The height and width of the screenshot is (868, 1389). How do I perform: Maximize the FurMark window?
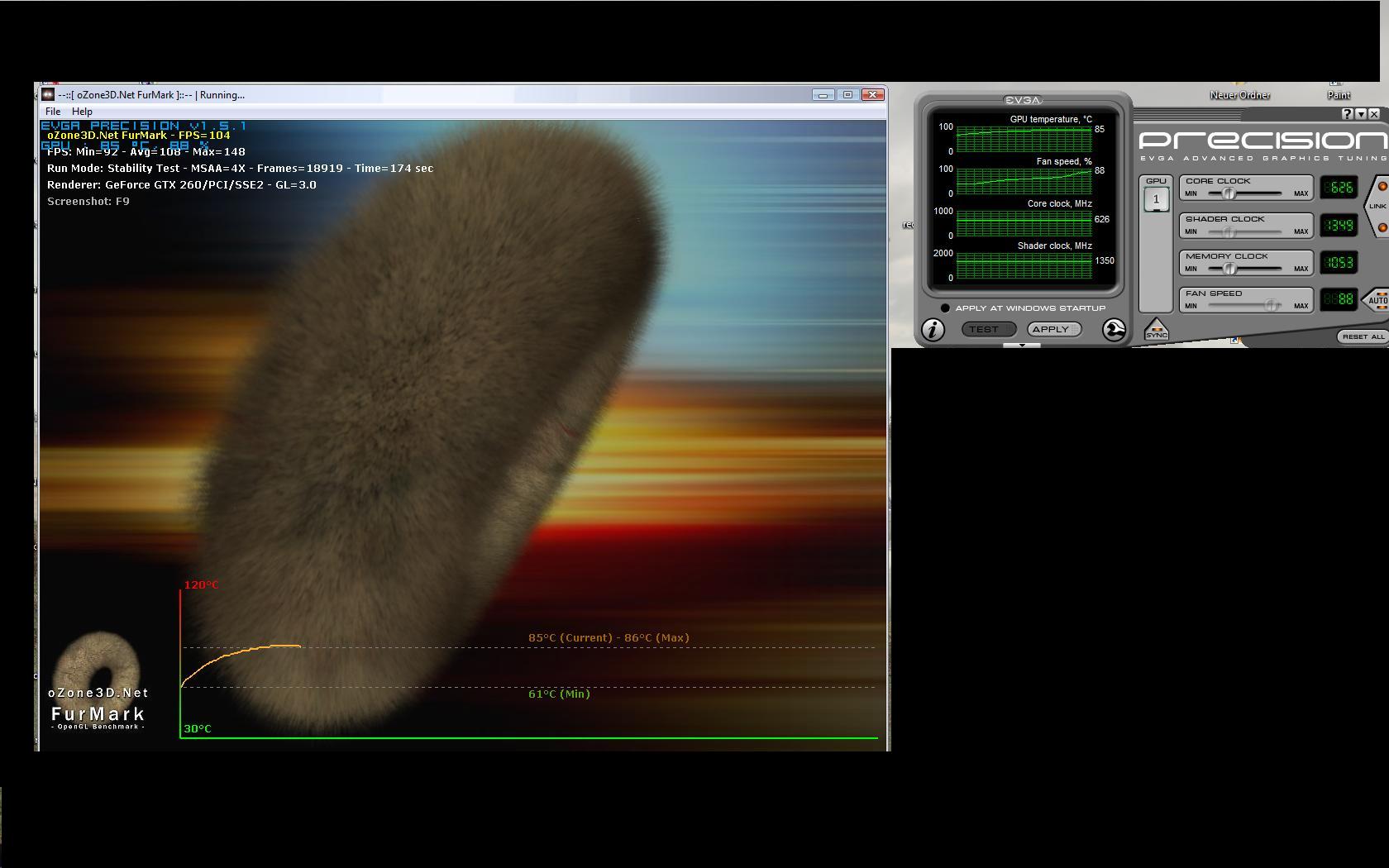(847, 95)
